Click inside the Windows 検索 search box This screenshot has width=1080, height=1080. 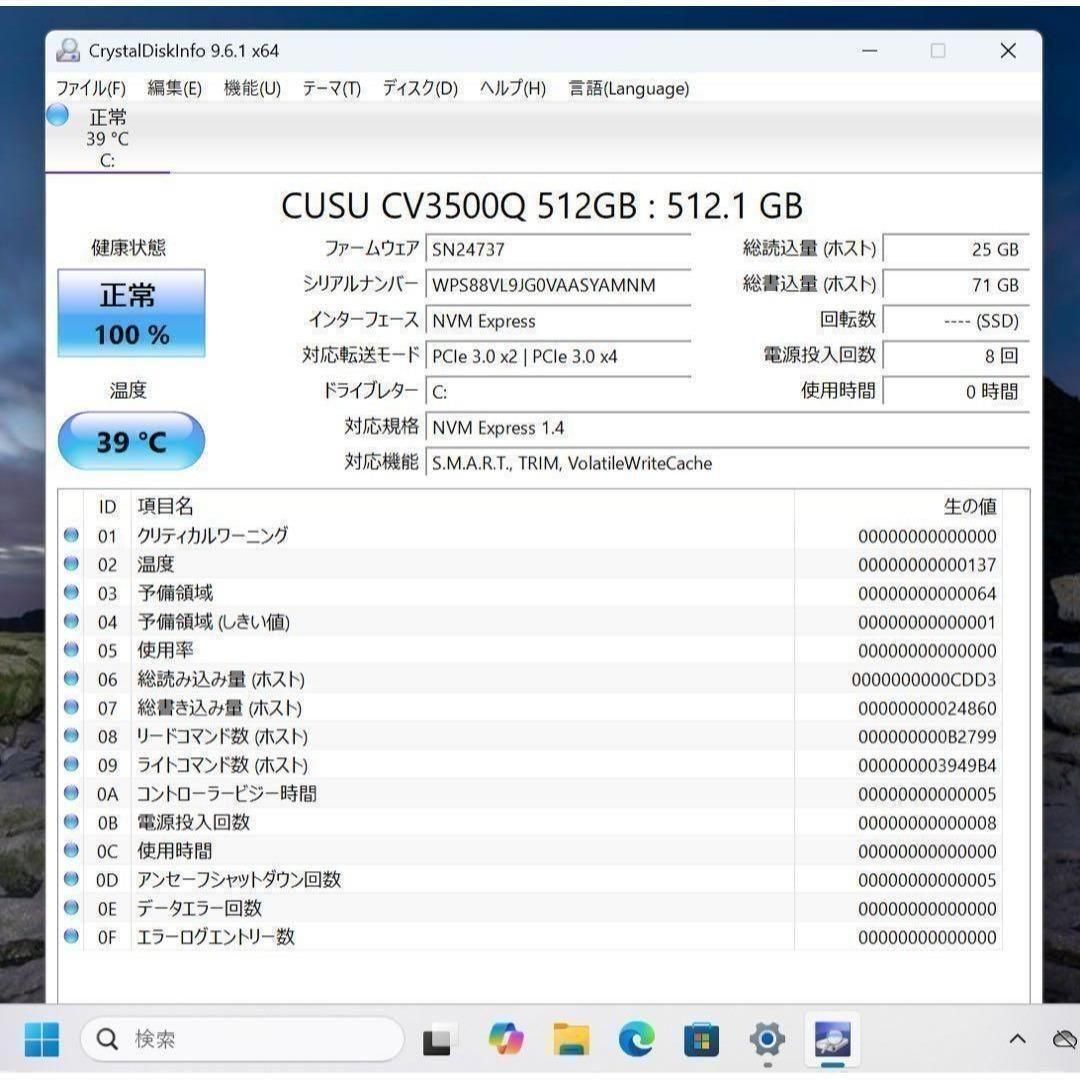(240, 1040)
